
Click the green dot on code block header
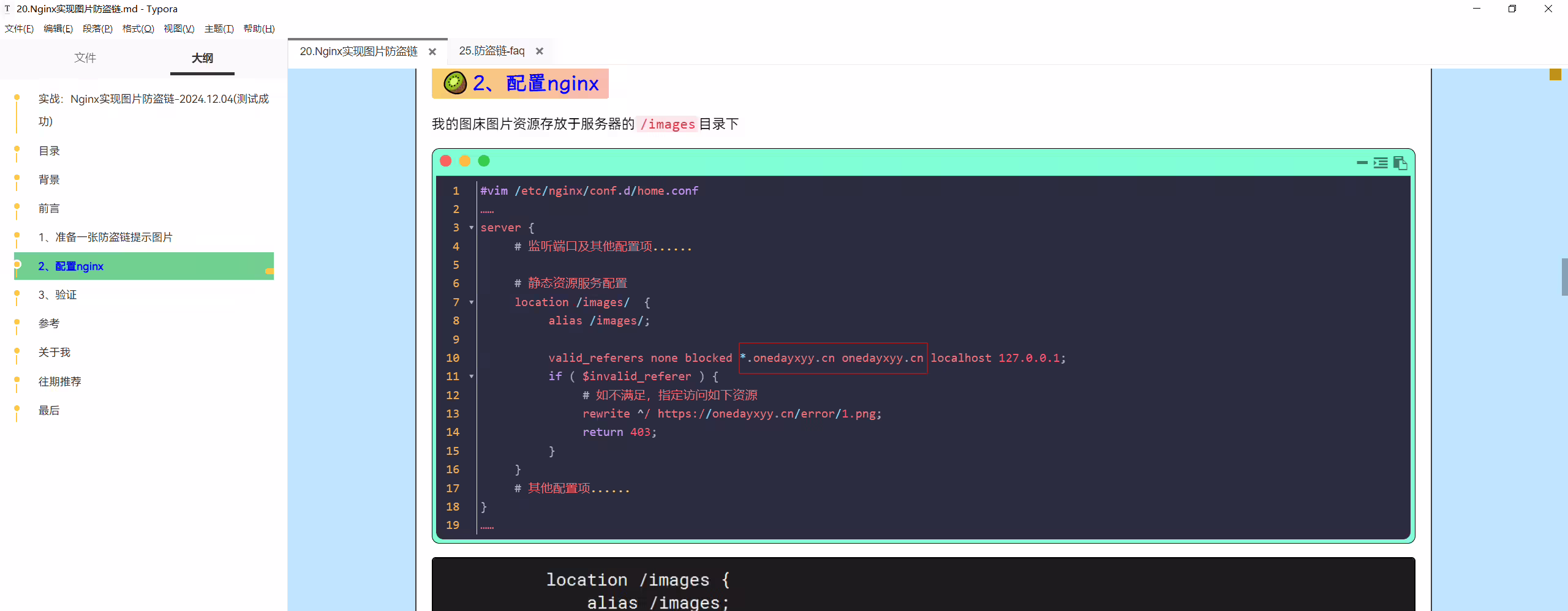tap(484, 161)
